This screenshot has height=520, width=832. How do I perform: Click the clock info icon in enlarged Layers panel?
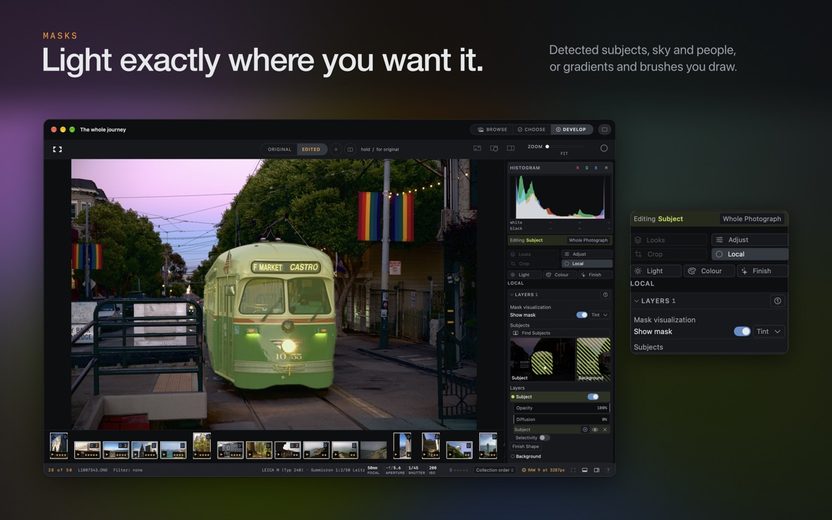tap(777, 301)
